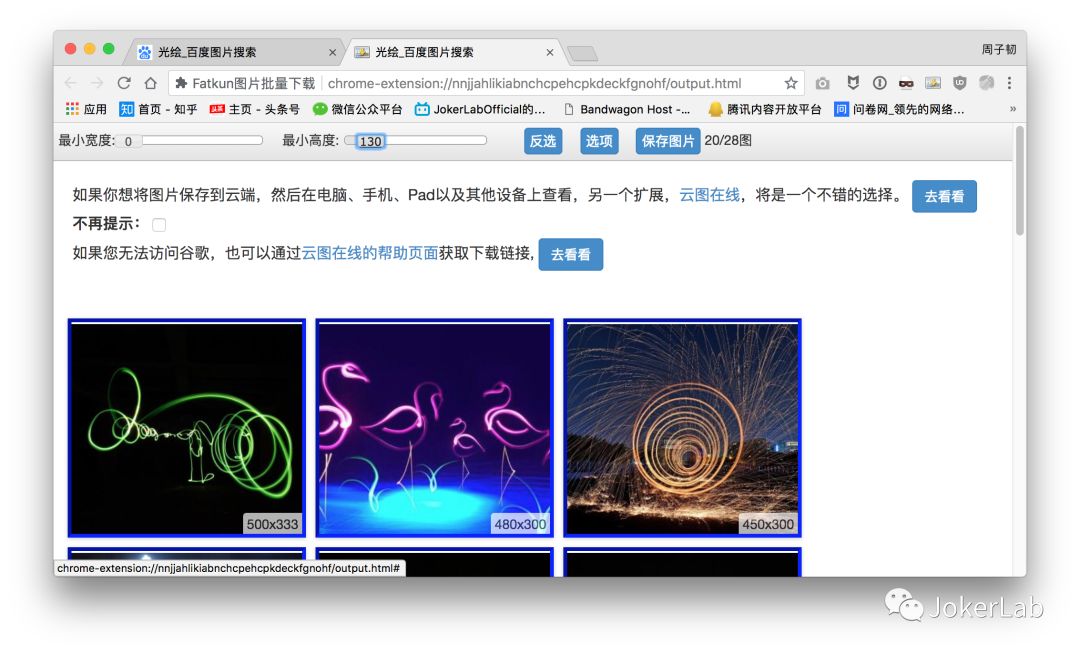
Task: Click the puzzle-piece extension icon in address bar
Action: 181,83
